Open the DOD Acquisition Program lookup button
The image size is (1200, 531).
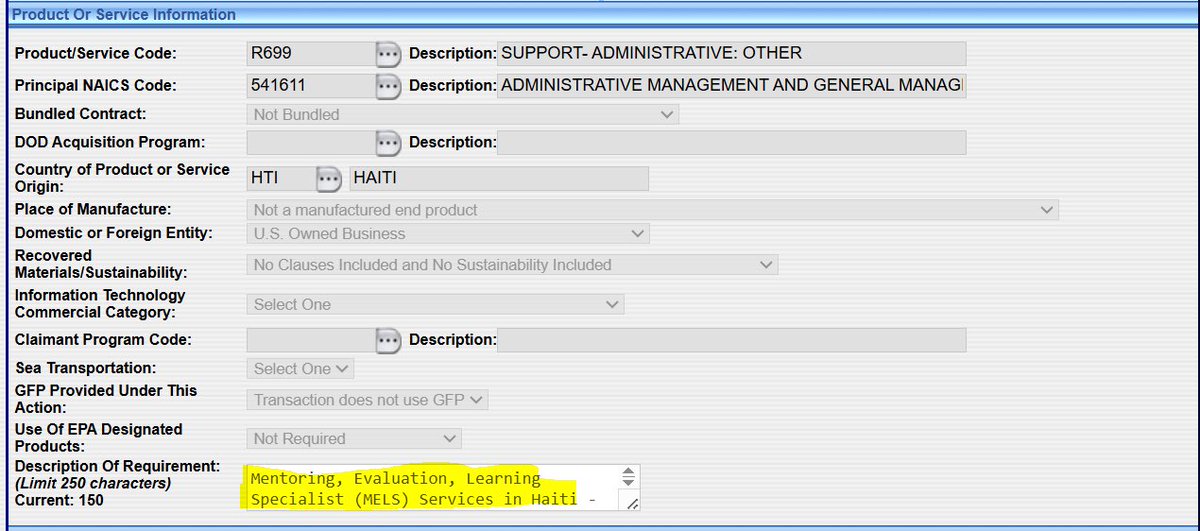[388, 143]
